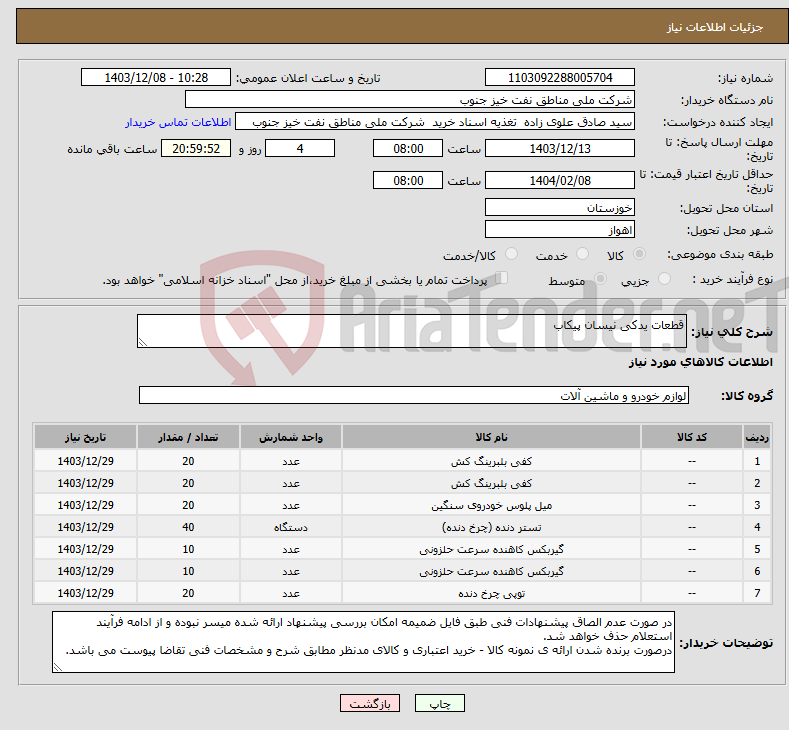
Task: Click unit دستگاه in row 4
Action: click(291, 527)
